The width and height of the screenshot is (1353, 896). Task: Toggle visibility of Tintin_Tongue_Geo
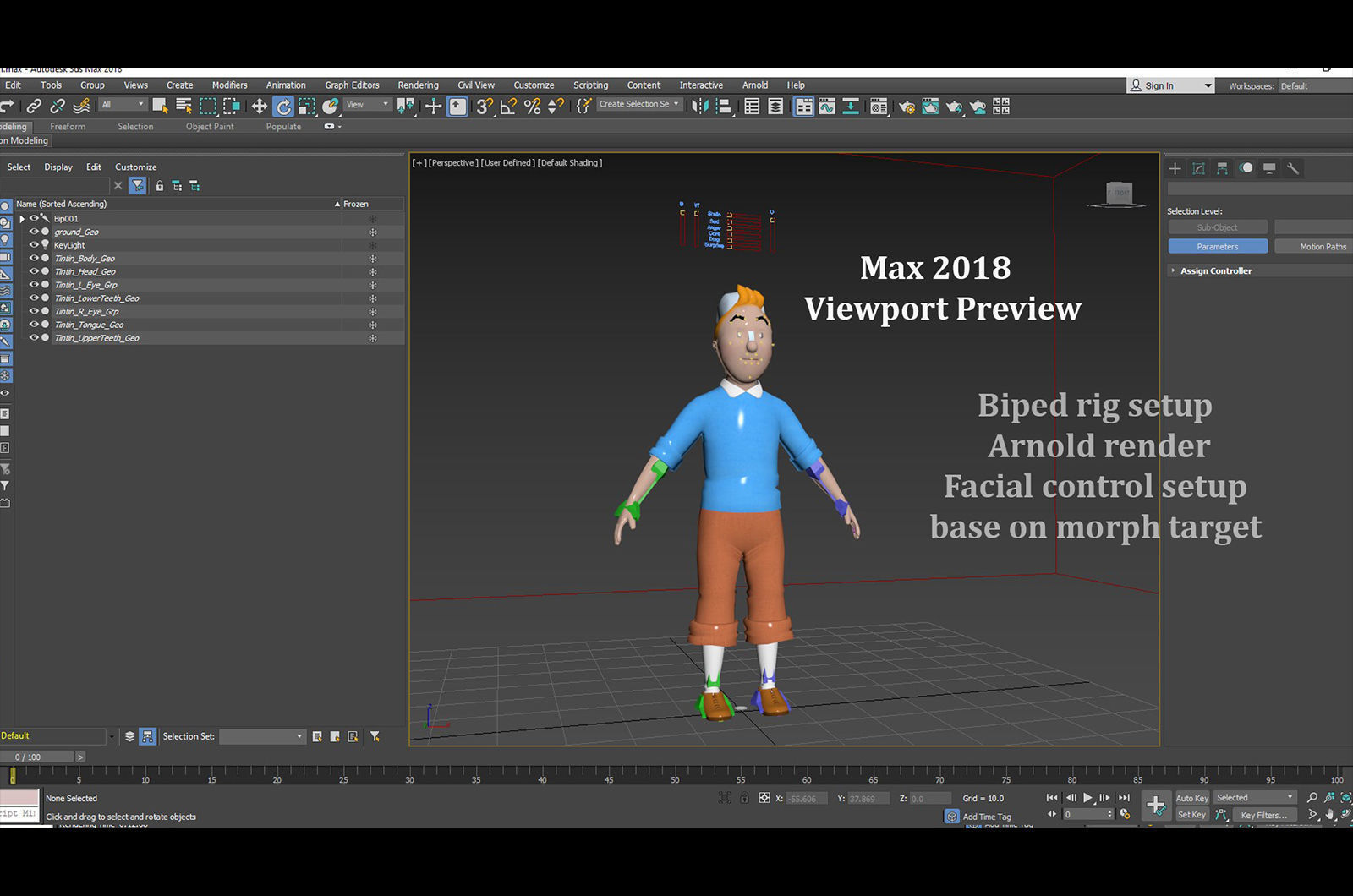(34, 325)
